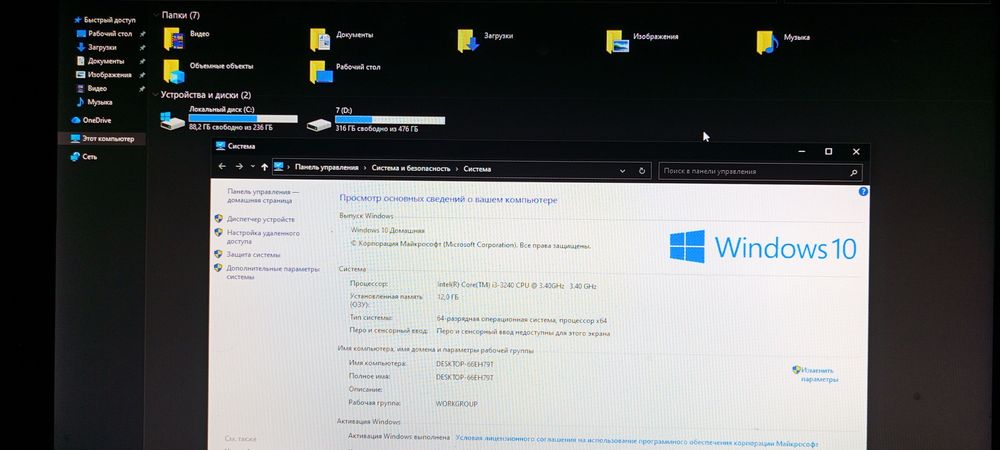Open Условия лицензионного соглашения link
This screenshot has width=1000, height=450.
point(636,443)
